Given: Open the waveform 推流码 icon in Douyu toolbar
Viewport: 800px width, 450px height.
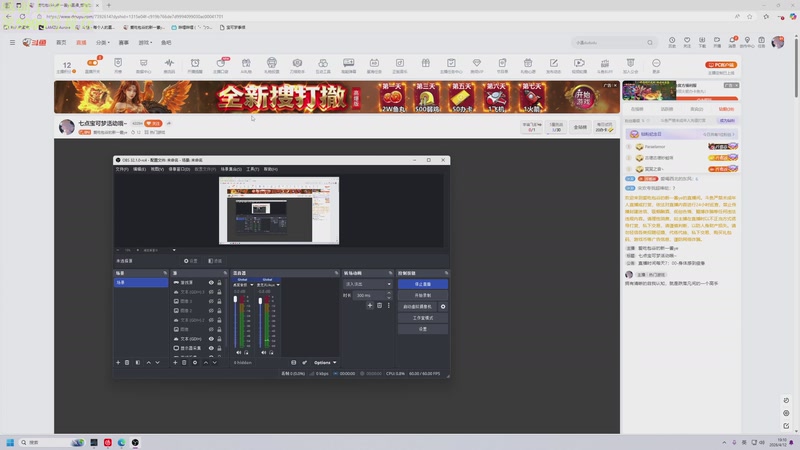Looking at the screenshot, I should pyautogui.click(x=169, y=65).
